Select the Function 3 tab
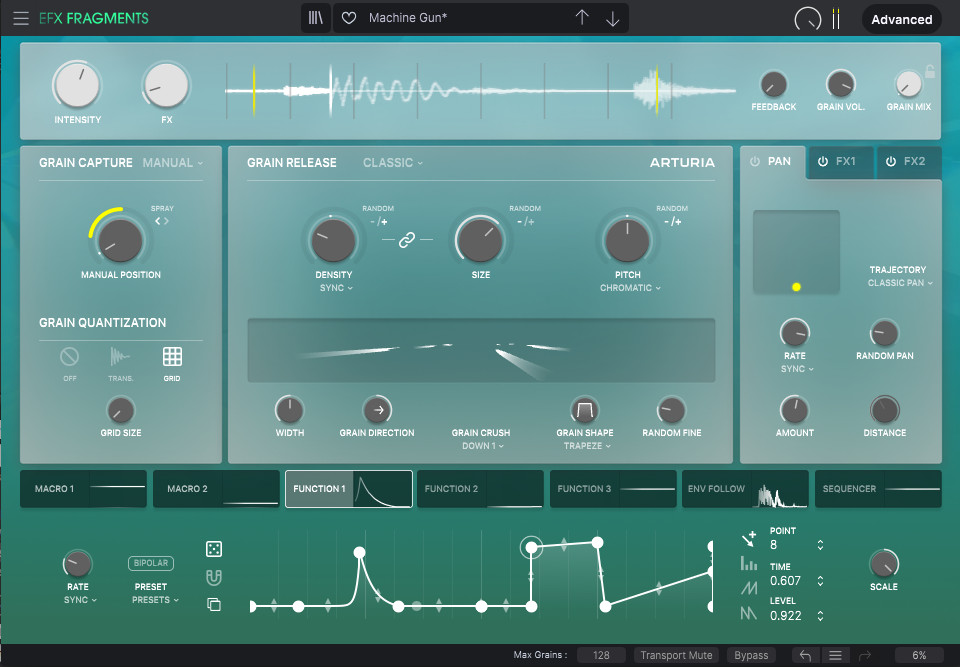This screenshot has width=960, height=667. click(x=613, y=489)
